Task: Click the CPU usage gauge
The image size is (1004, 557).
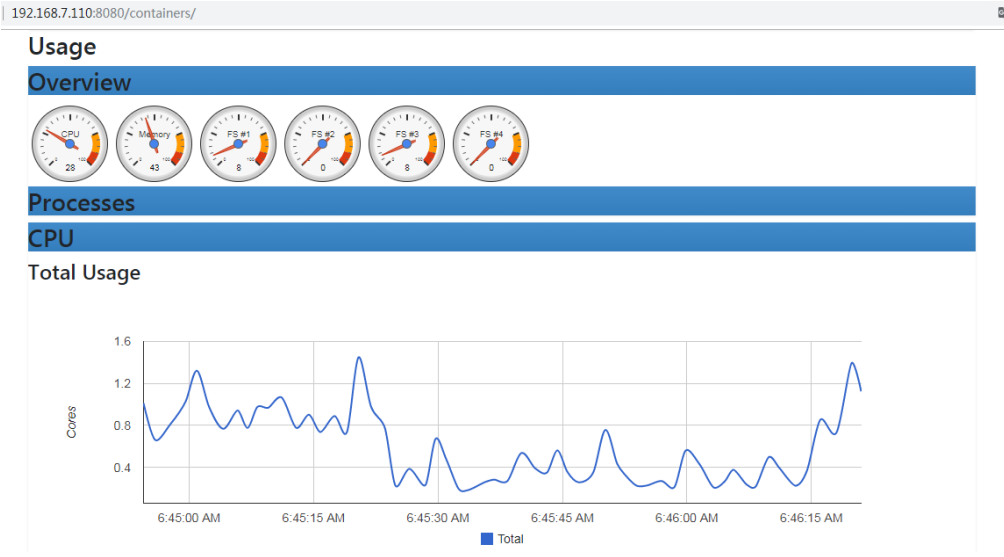Action: coord(70,144)
